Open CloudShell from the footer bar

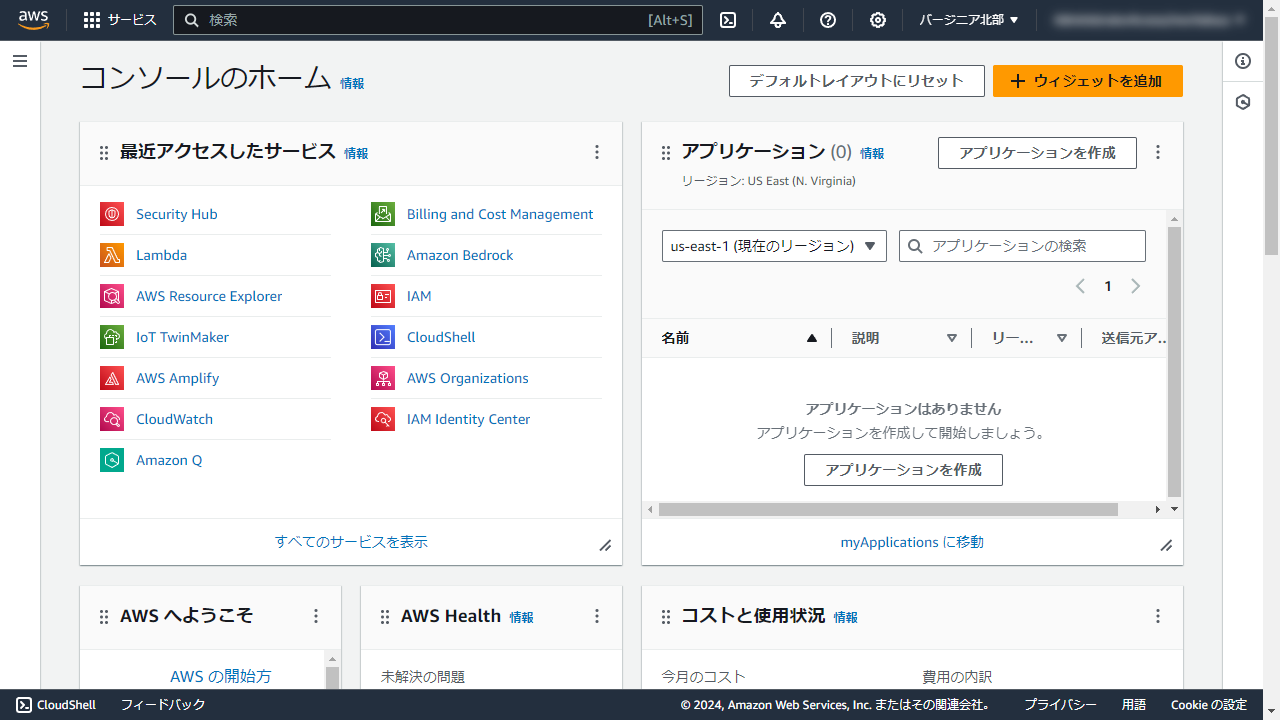56,705
